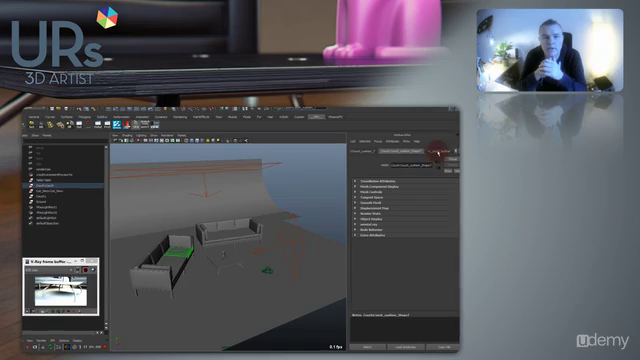The image size is (640, 360).
Task: Click Presets button in Attribute Editor
Action: [452, 165]
